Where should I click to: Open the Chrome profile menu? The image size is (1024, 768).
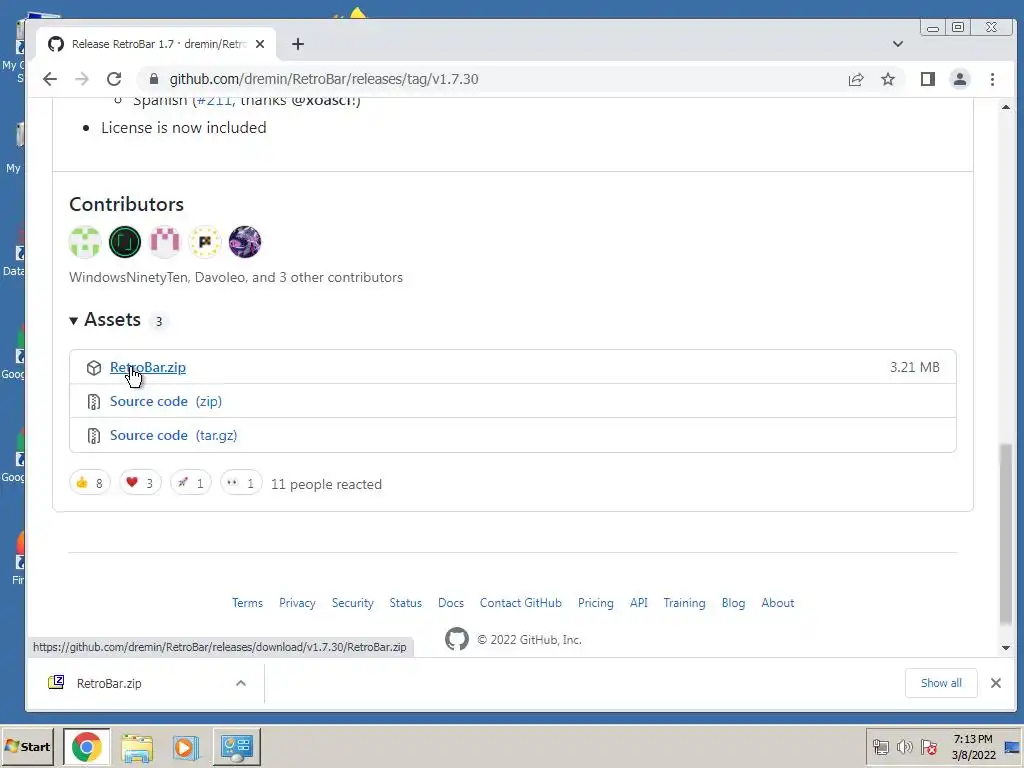click(959, 79)
